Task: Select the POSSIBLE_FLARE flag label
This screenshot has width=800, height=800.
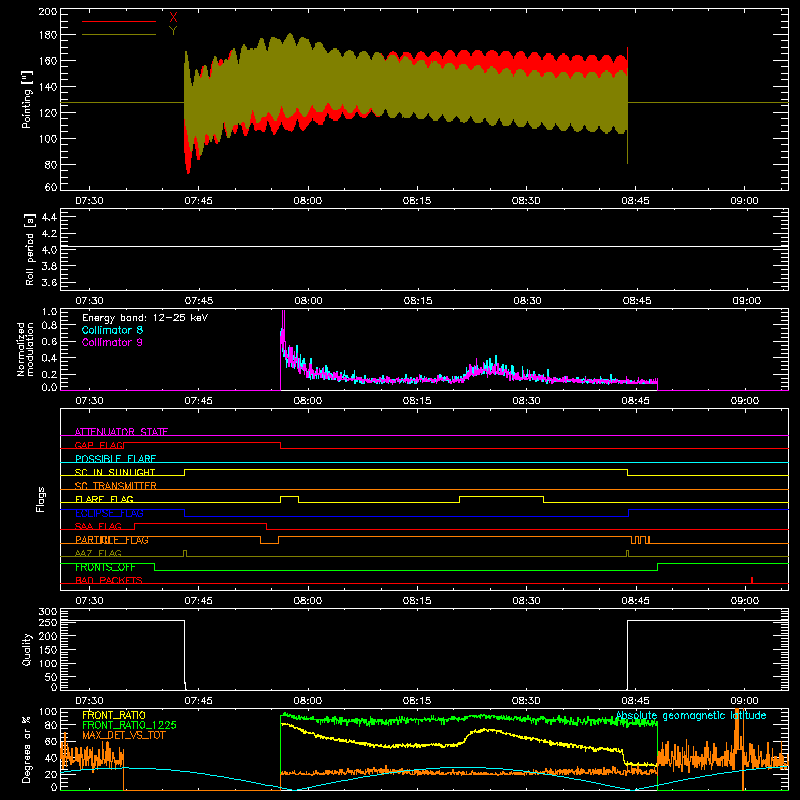Action: point(115,459)
